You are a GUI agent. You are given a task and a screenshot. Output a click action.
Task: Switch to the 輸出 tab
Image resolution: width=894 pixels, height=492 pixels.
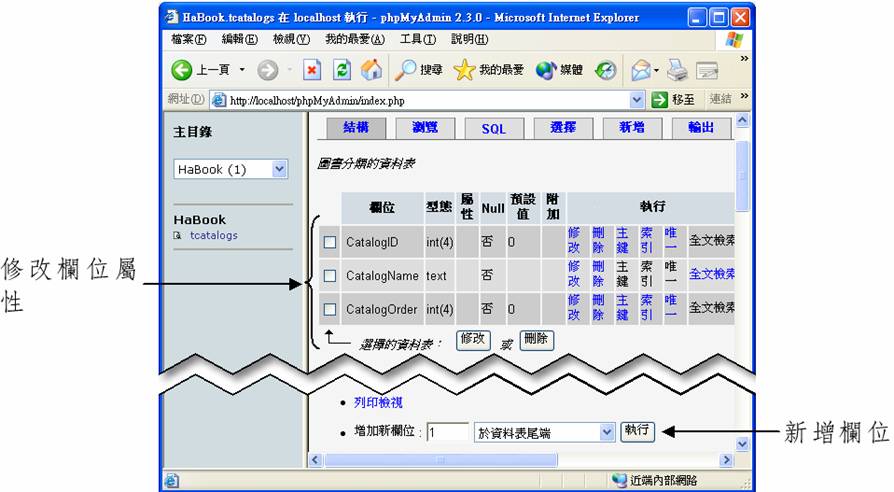coord(701,128)
